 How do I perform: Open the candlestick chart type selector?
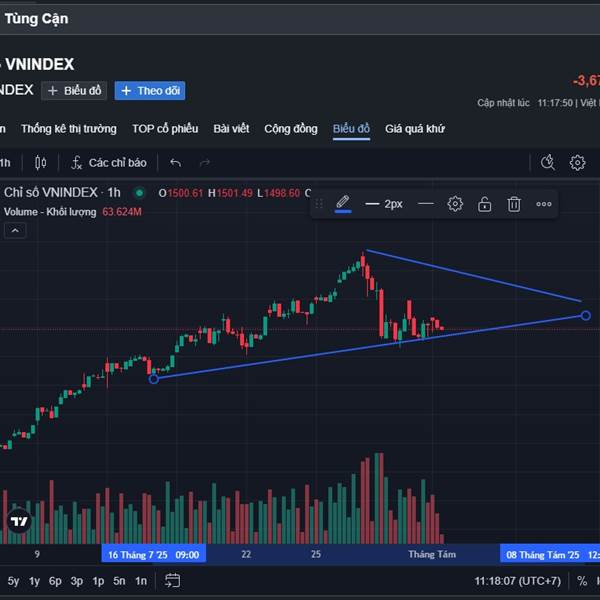[x=41, y=163]
